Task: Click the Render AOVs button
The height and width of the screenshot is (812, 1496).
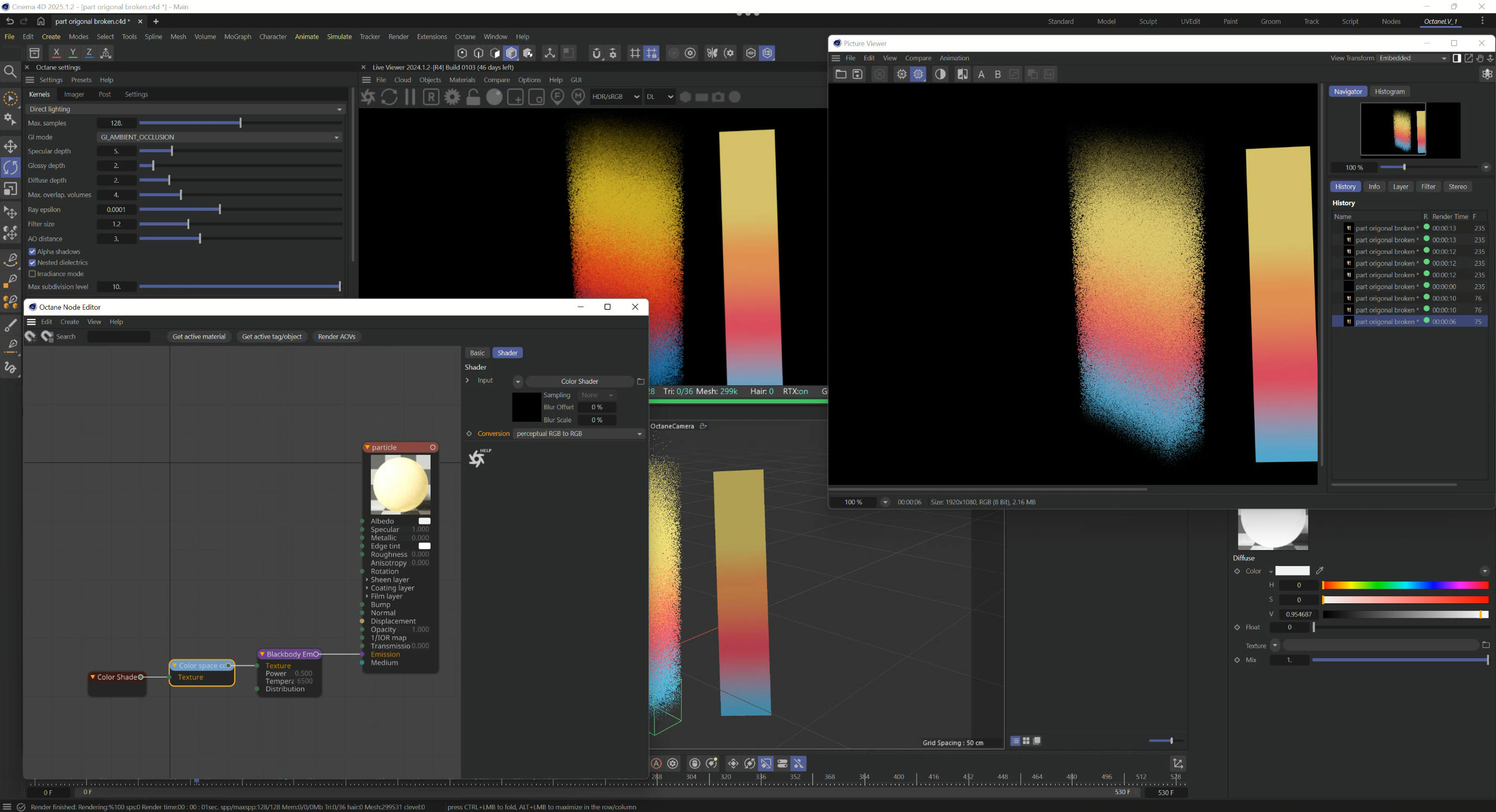Action: pyautogui.click(x=336, y=337)
